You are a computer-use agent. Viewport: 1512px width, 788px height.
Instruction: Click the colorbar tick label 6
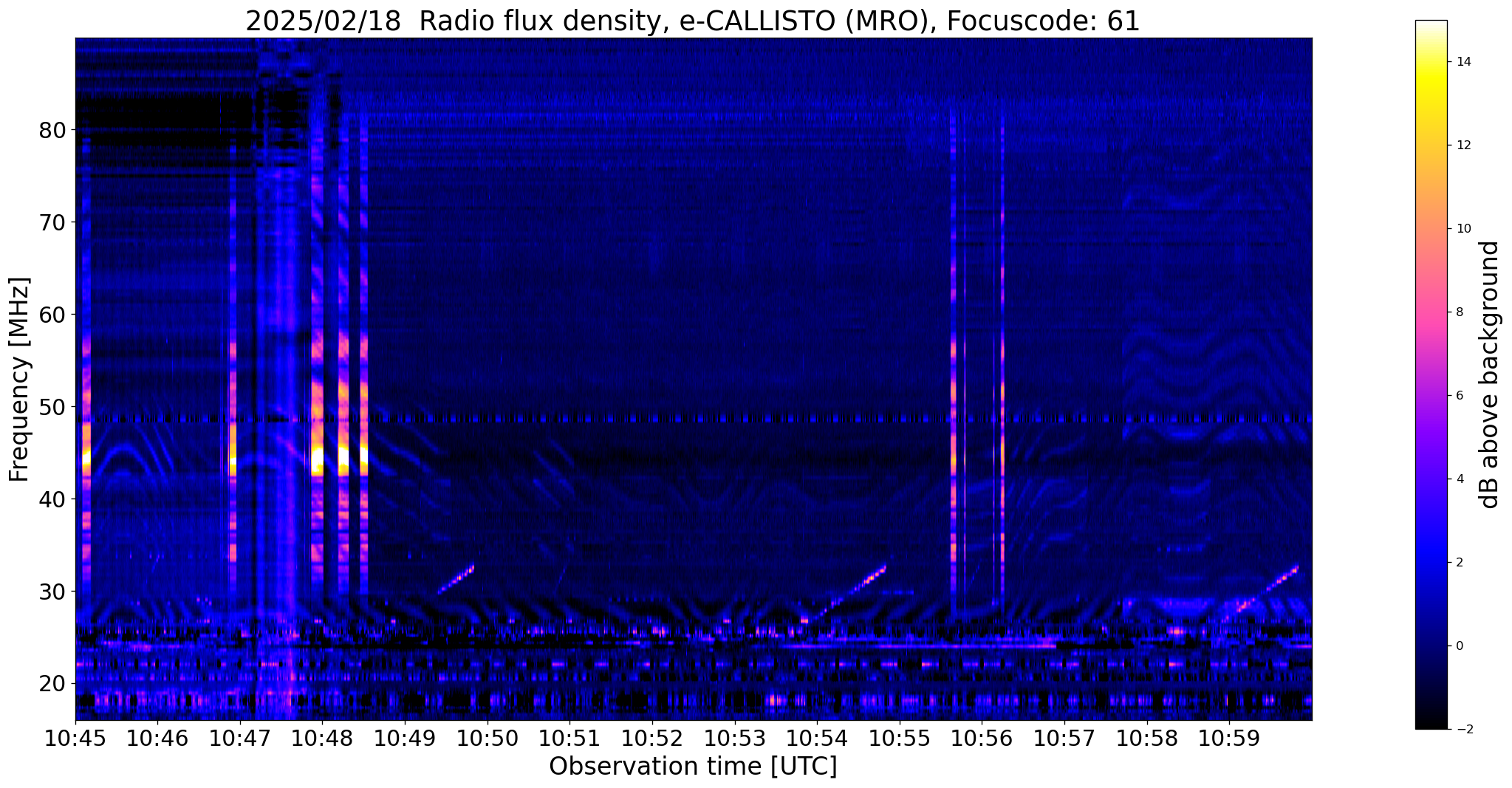(1459, 396)
